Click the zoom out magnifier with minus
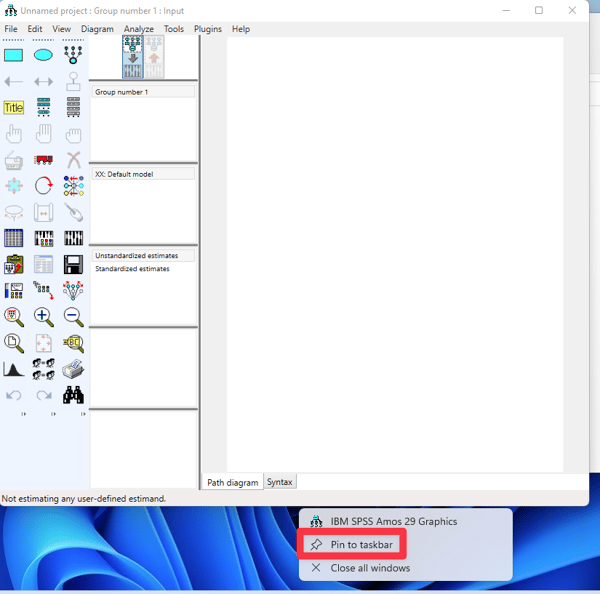Image resolution: width=600 pixels, height=594 pixels. 73,317
